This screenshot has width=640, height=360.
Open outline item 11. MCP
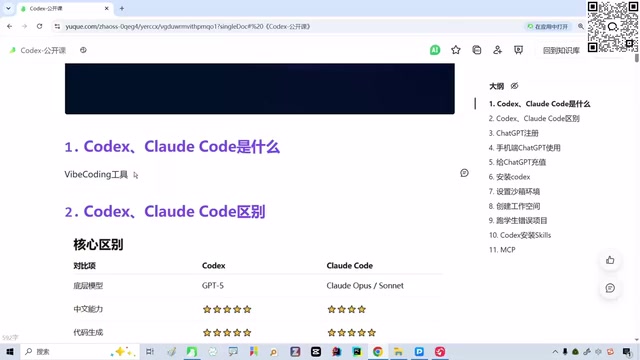tap(502, 250)
